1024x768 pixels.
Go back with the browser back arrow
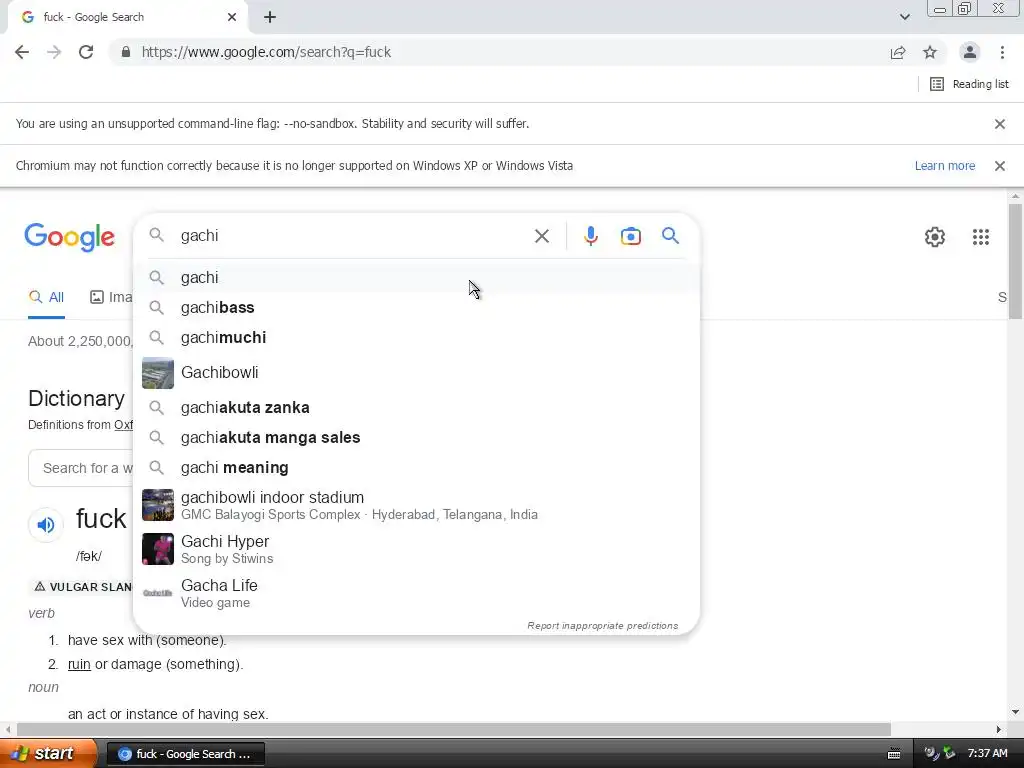point(22,52)
